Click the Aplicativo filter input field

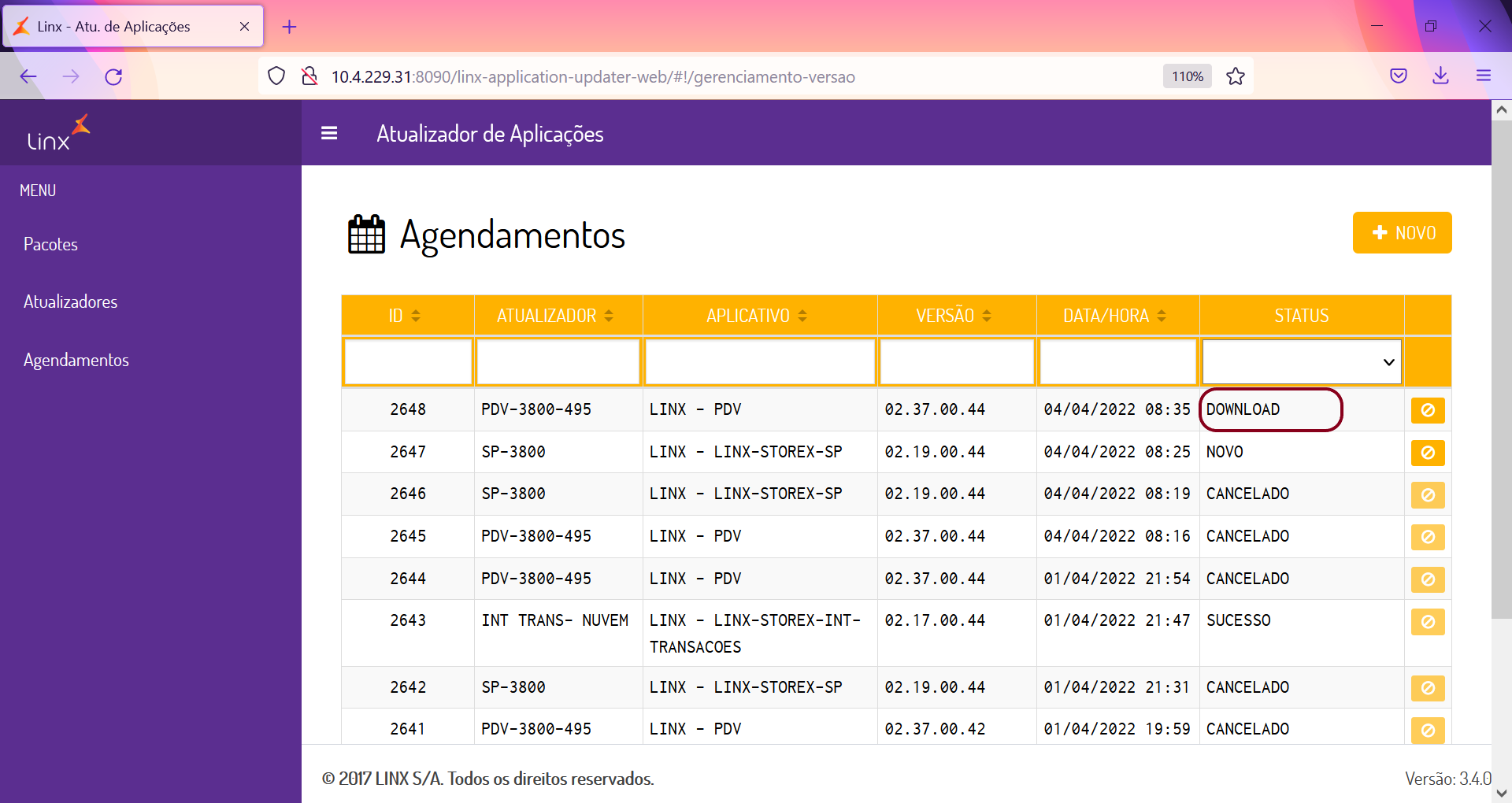tap(760, 362)
